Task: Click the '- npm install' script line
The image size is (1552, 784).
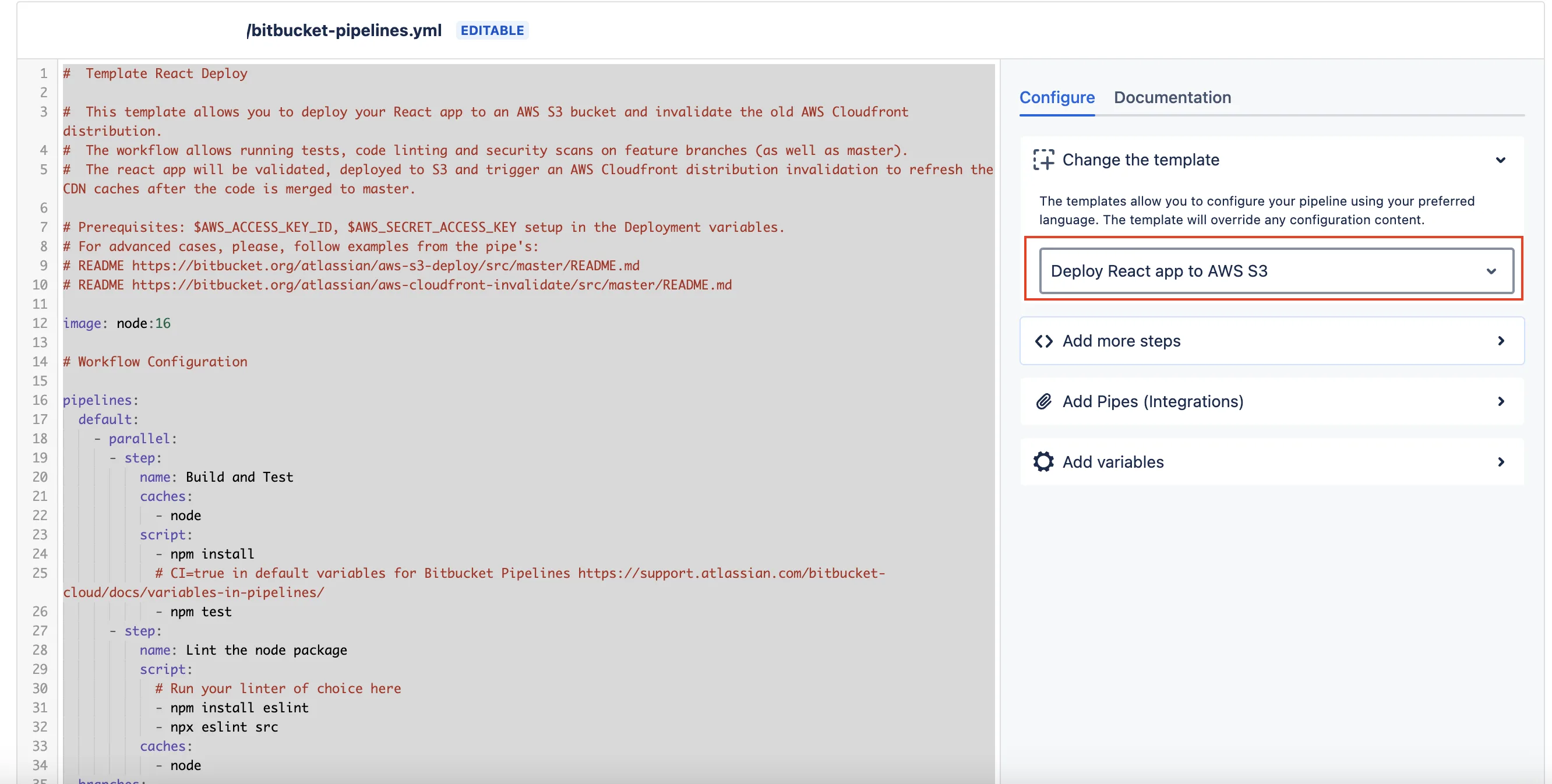Action: pyautogui.click(x=205, y=554)
